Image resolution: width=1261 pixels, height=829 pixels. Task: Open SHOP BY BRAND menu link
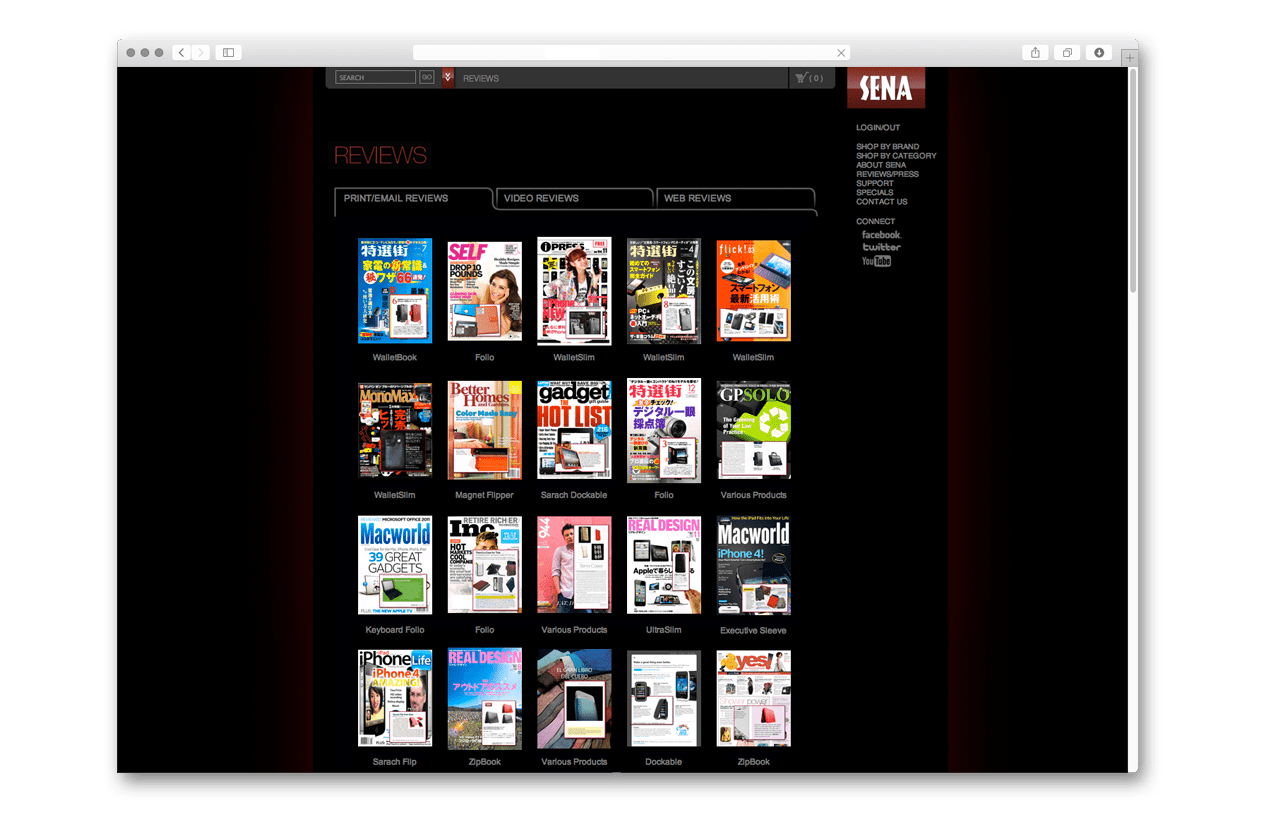coord(887,147)
